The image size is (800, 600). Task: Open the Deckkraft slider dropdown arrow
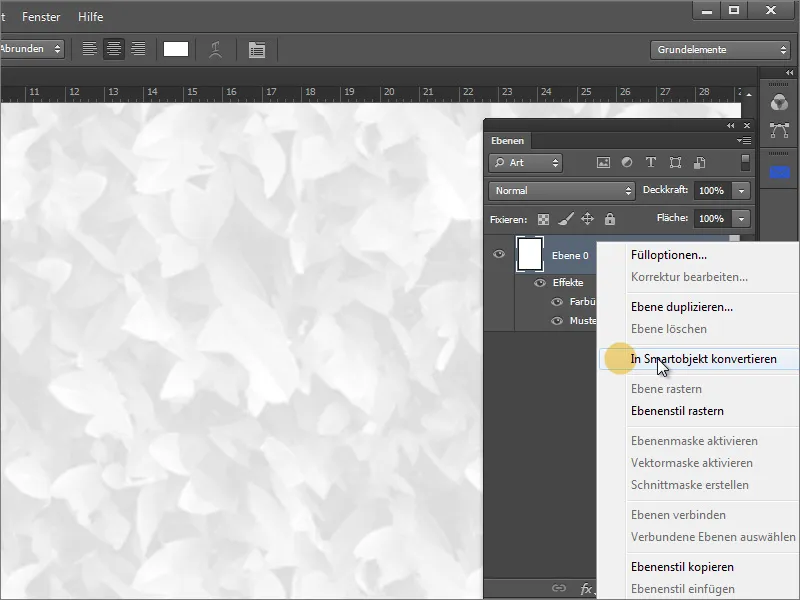pos(741,191)
